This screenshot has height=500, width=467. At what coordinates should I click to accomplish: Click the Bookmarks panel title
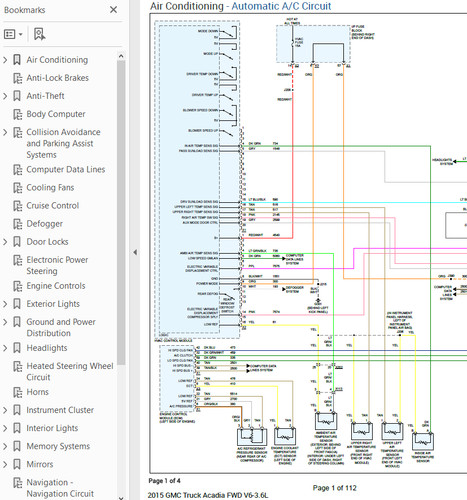point(25,10)
